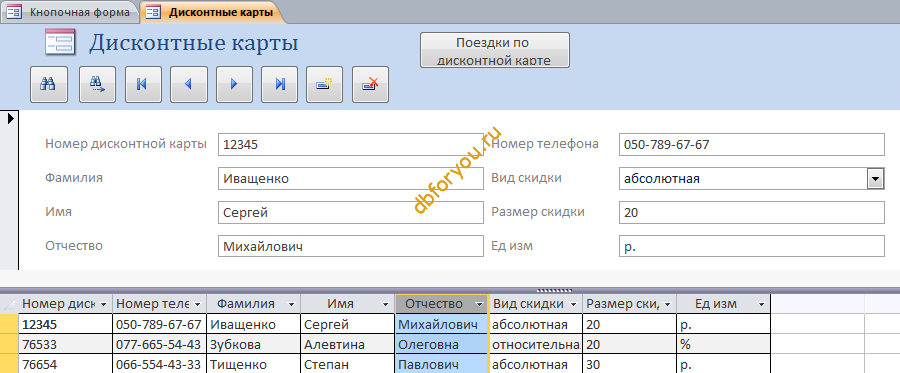Open the Размер ски column filter dropdown
Image resolution: width=900 pixels, height=373 pixels.
pos(667,304)
